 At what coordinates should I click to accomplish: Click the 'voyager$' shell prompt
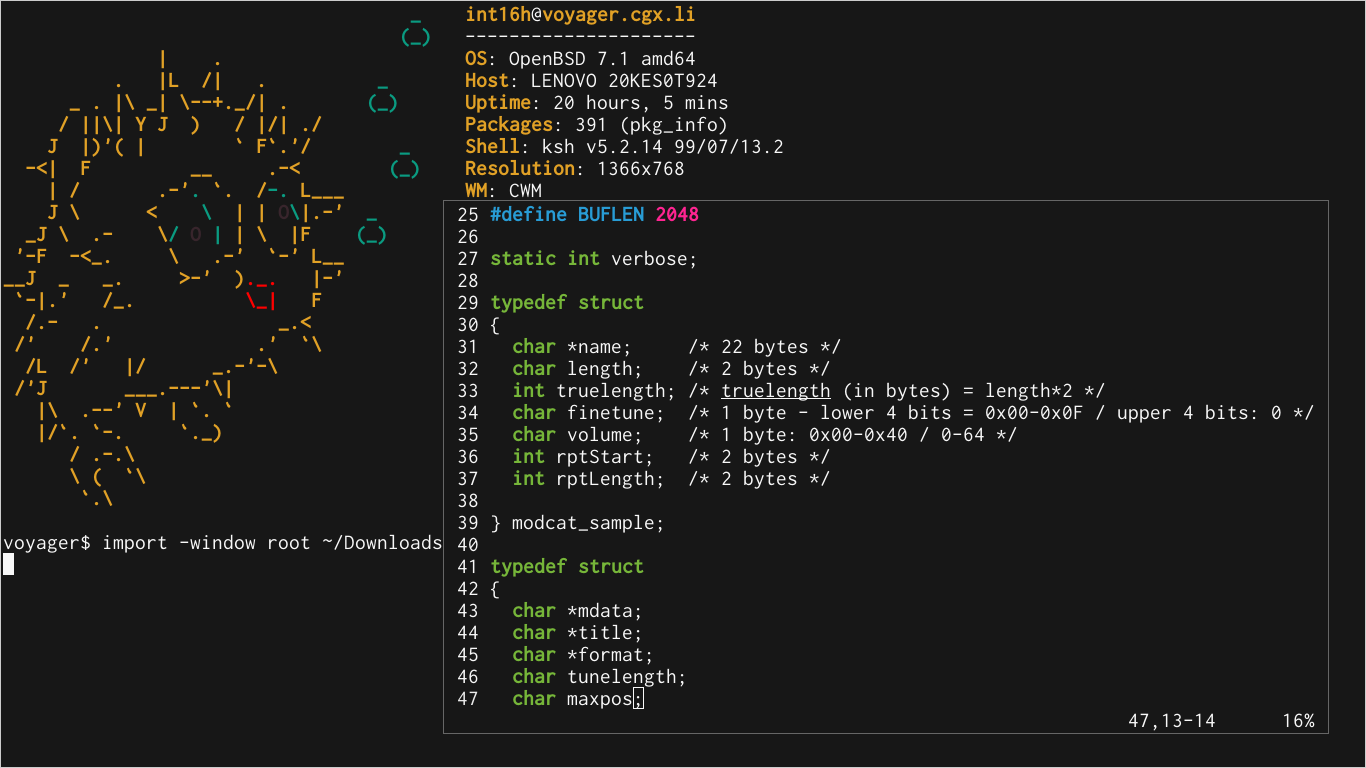pyautogui.click(x=47, y=543)
